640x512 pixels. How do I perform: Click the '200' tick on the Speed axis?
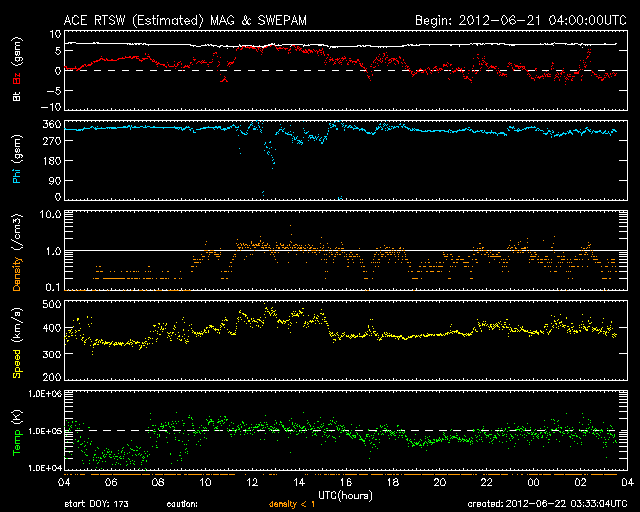point(52,377)
